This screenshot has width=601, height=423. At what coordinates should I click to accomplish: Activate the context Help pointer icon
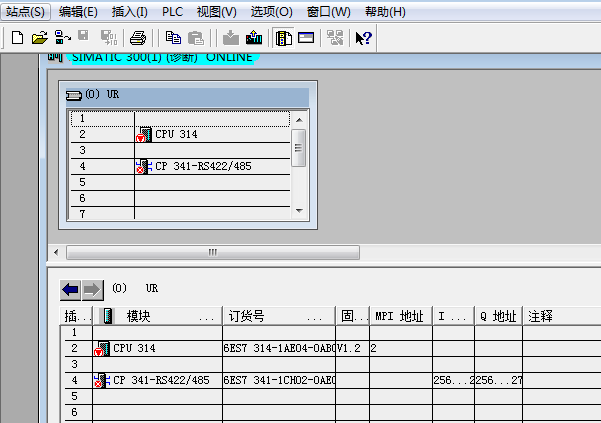[x=363, y=38]
